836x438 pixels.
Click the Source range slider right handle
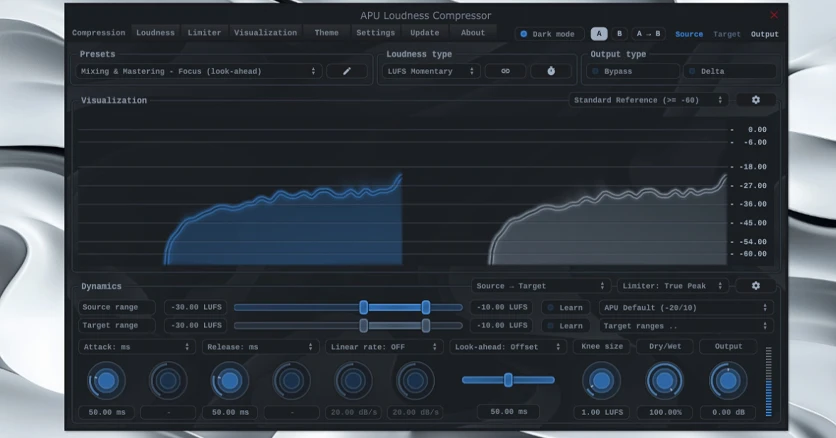point(425,307)
